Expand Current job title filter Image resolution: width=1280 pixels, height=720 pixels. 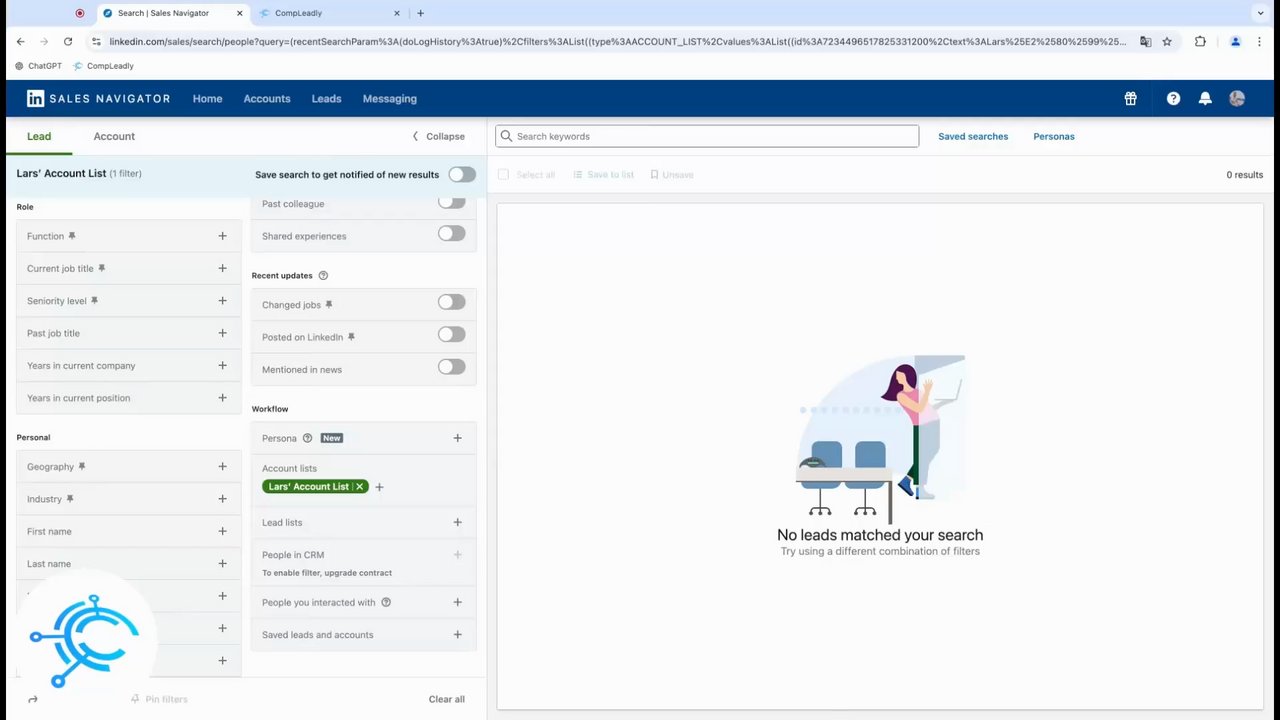222,268
